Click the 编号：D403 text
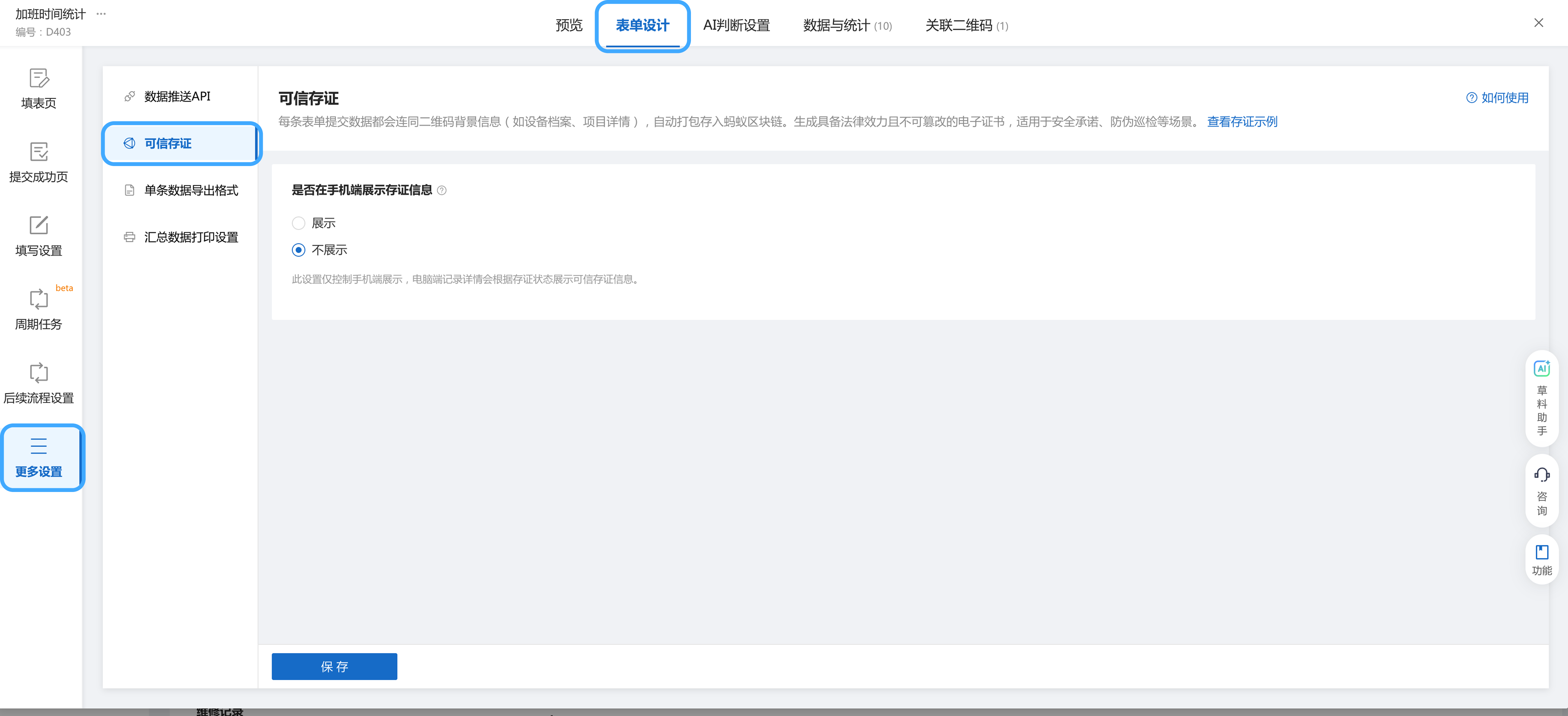 [x=43, y=32]
